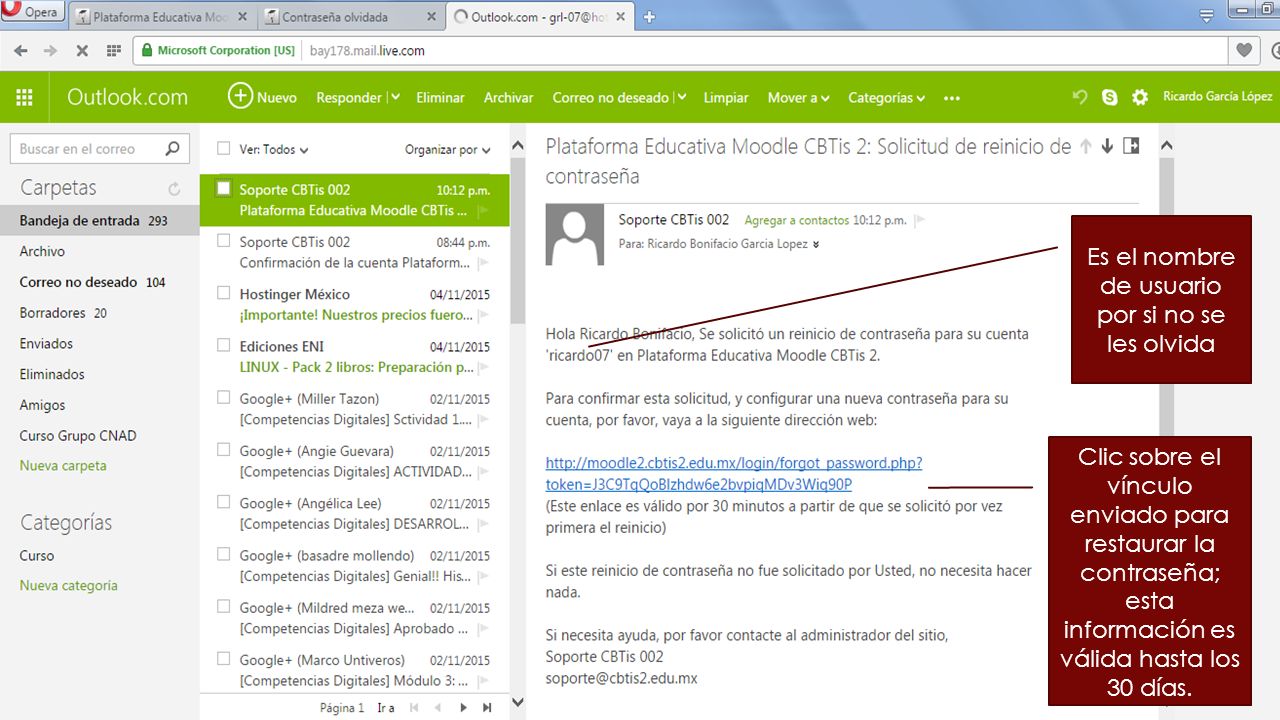Open the Outlook app launcher grid
Viewport: 1280px width, 720px height.
(24, 97)
